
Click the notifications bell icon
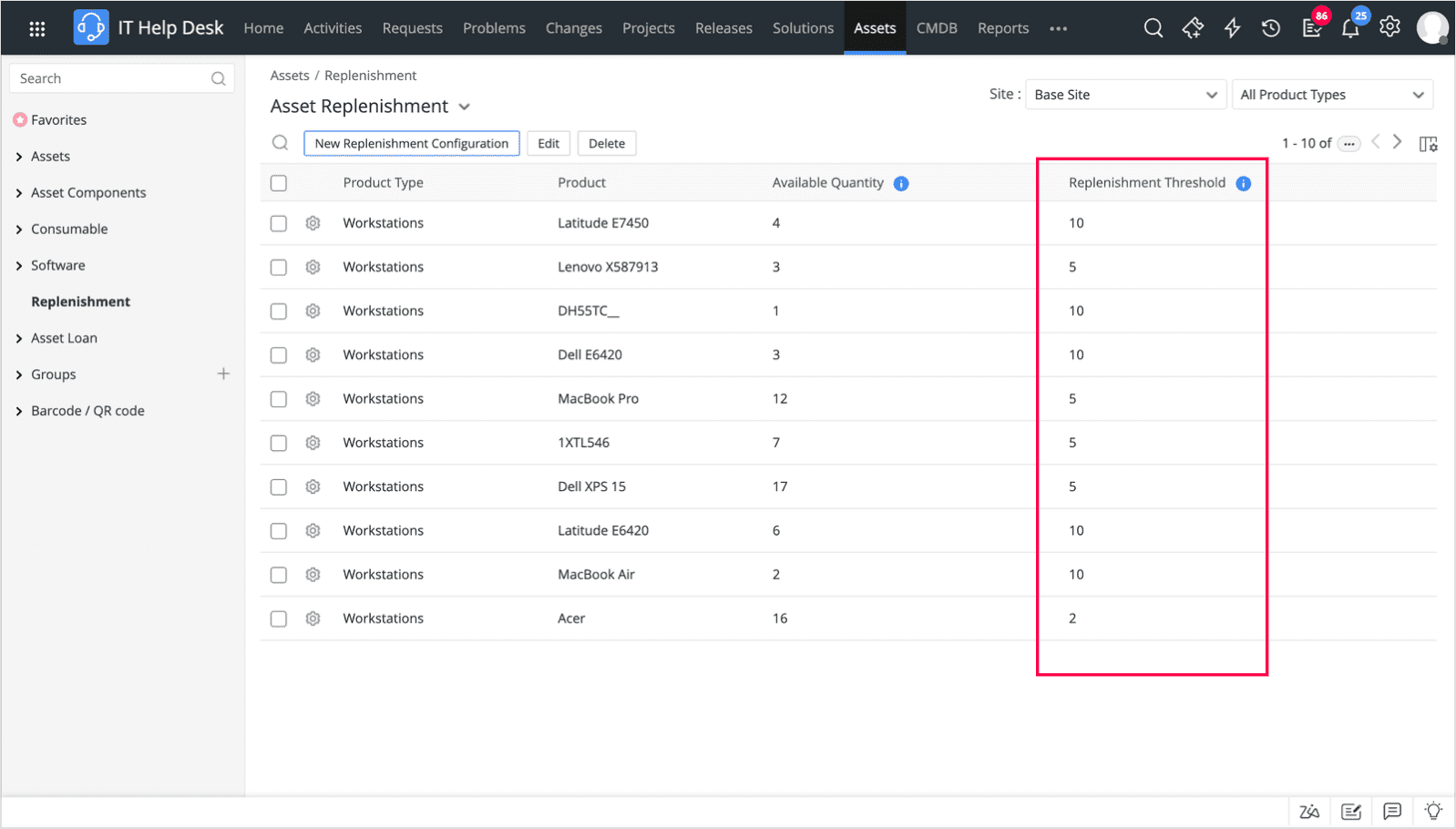coord(1350,28)
